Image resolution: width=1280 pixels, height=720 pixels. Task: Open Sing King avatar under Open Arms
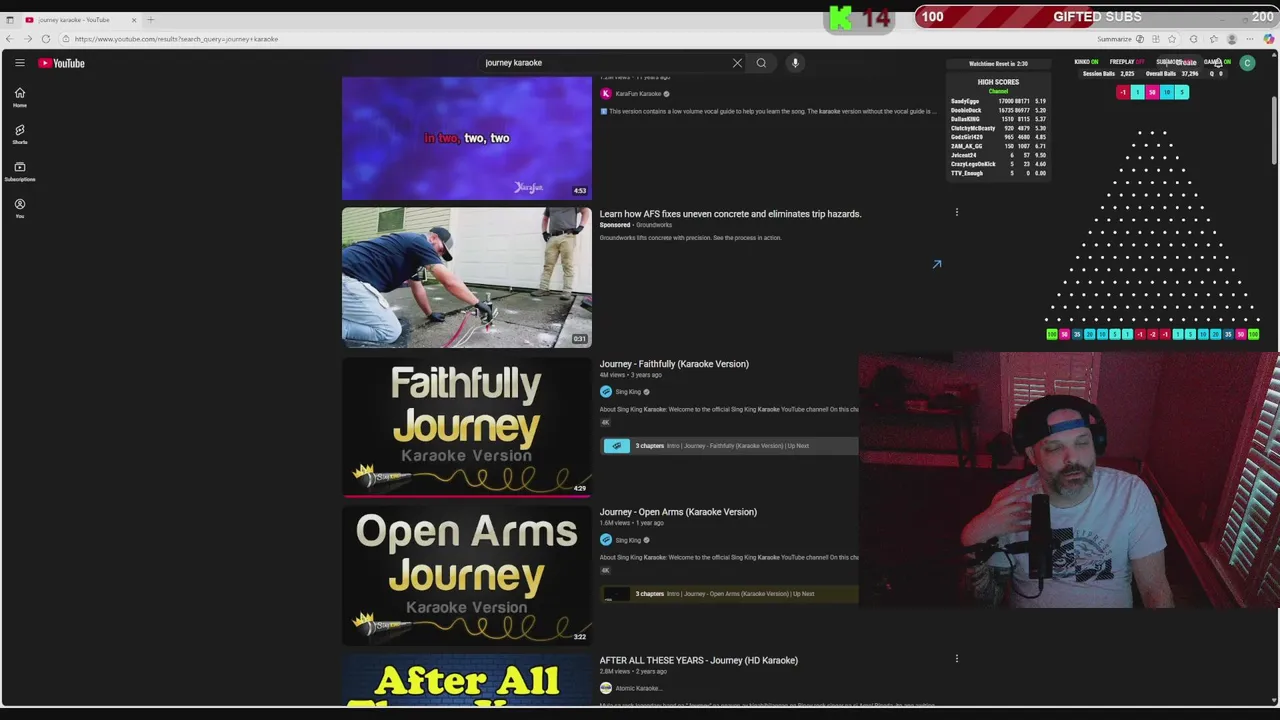pos(605,540)
